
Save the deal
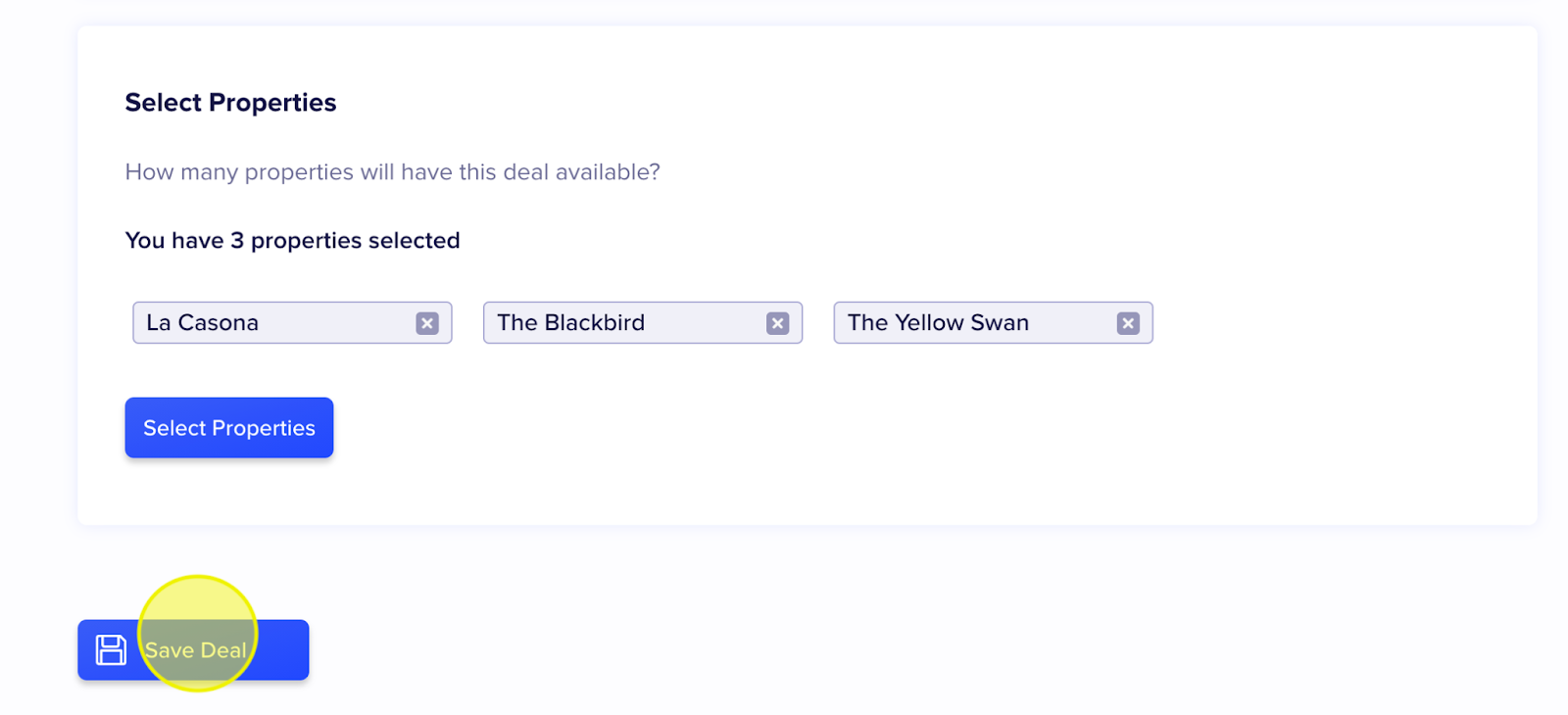(x=193, y=650)
